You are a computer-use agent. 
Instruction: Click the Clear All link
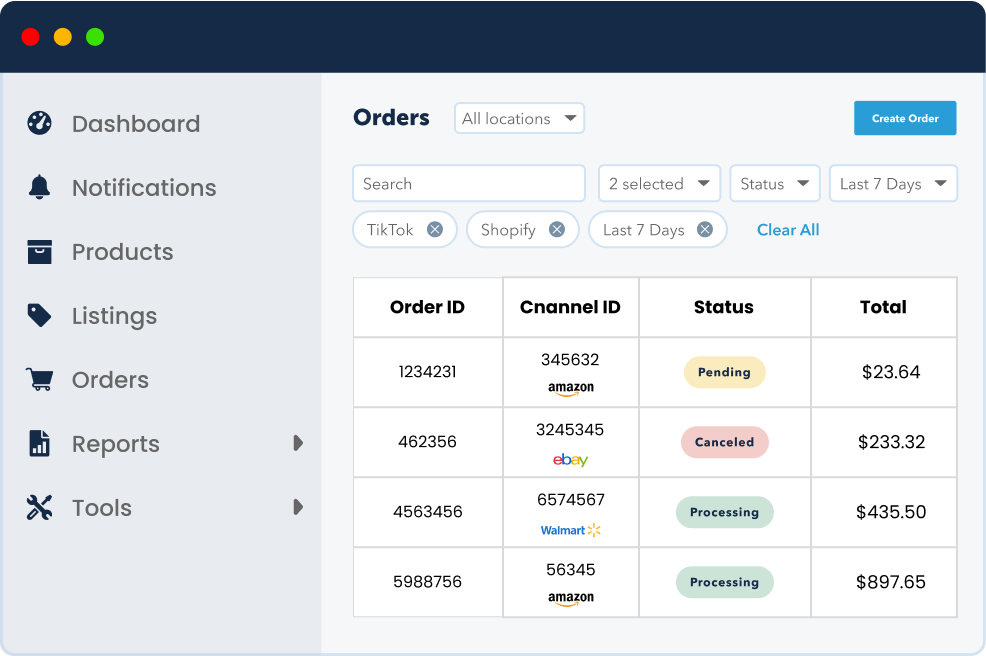click(788, 230)
